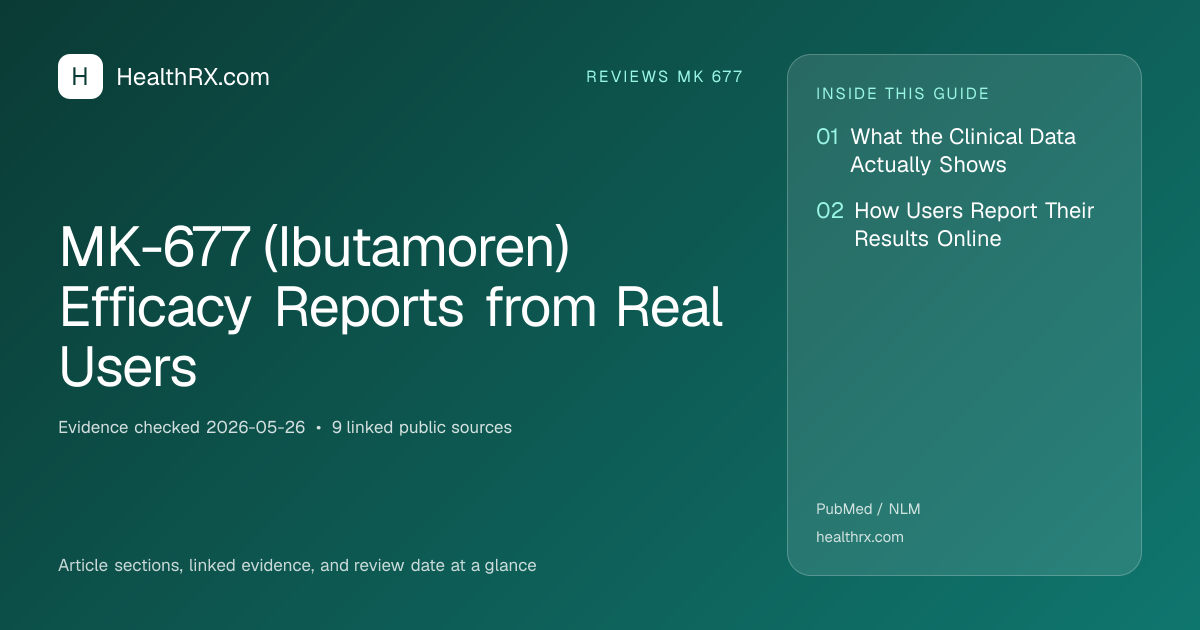Viewport: 1200px width, 630px height.
Task: Click the 01 section number
Action: (827, 137)
